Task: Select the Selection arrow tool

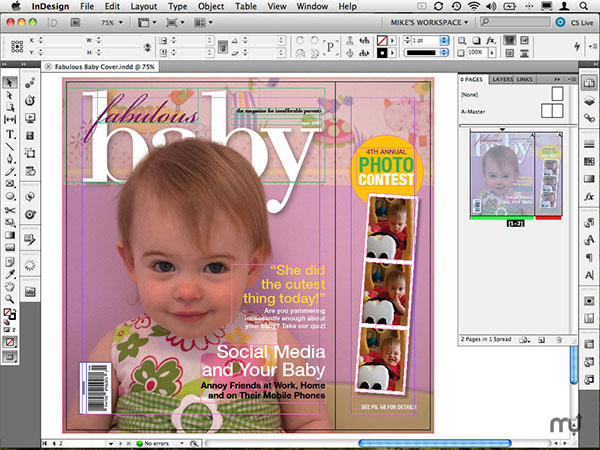Action: 11,82
